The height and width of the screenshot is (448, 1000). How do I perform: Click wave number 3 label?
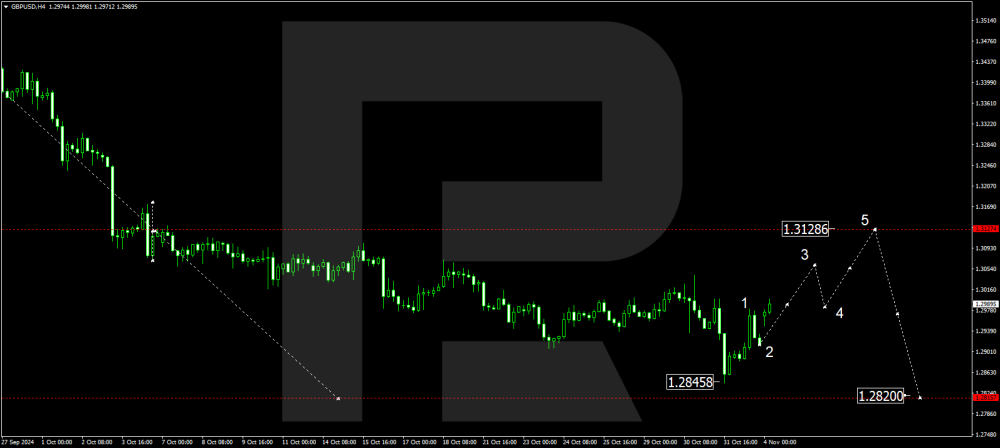coord(804,255)
